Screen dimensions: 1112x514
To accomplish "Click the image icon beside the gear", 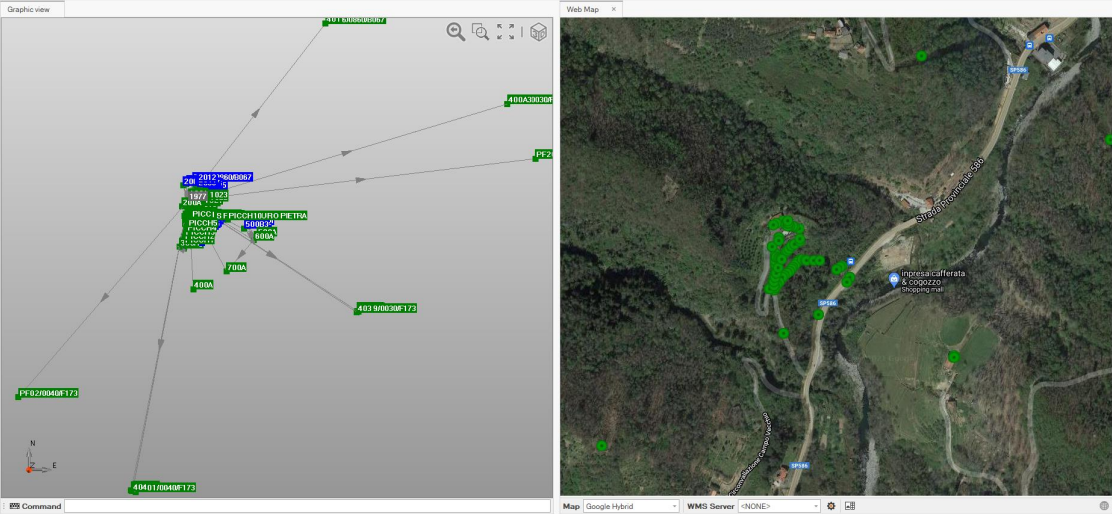I will coord(849,506).
